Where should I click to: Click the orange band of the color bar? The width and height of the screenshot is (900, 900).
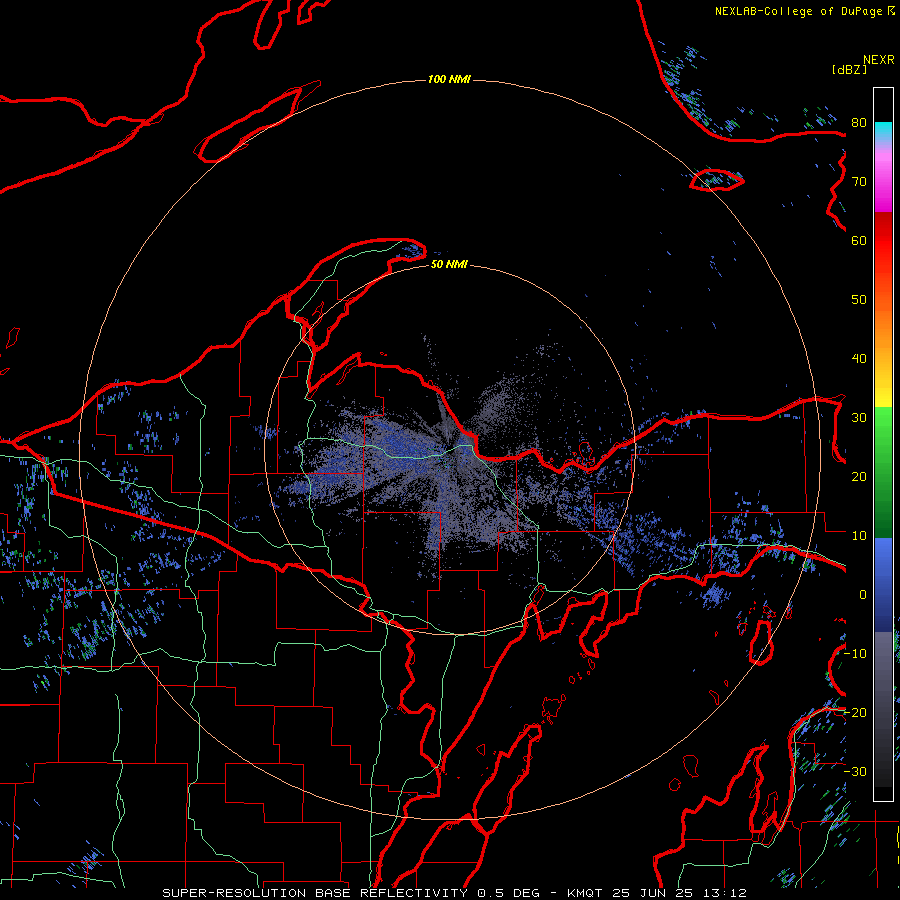pos(883,327)
